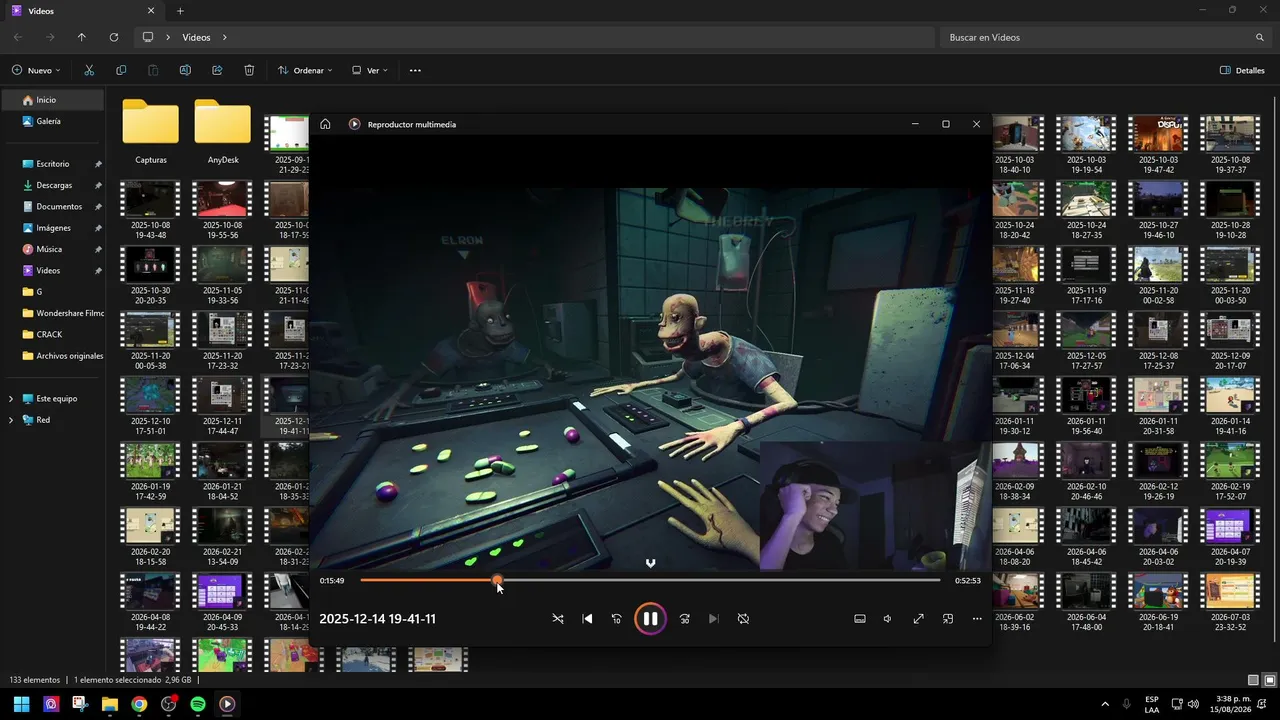Open Imágenes in the navigation pane
Image resolution: width=1280 pixels, height=720 pixels.
tap(52, 228)
